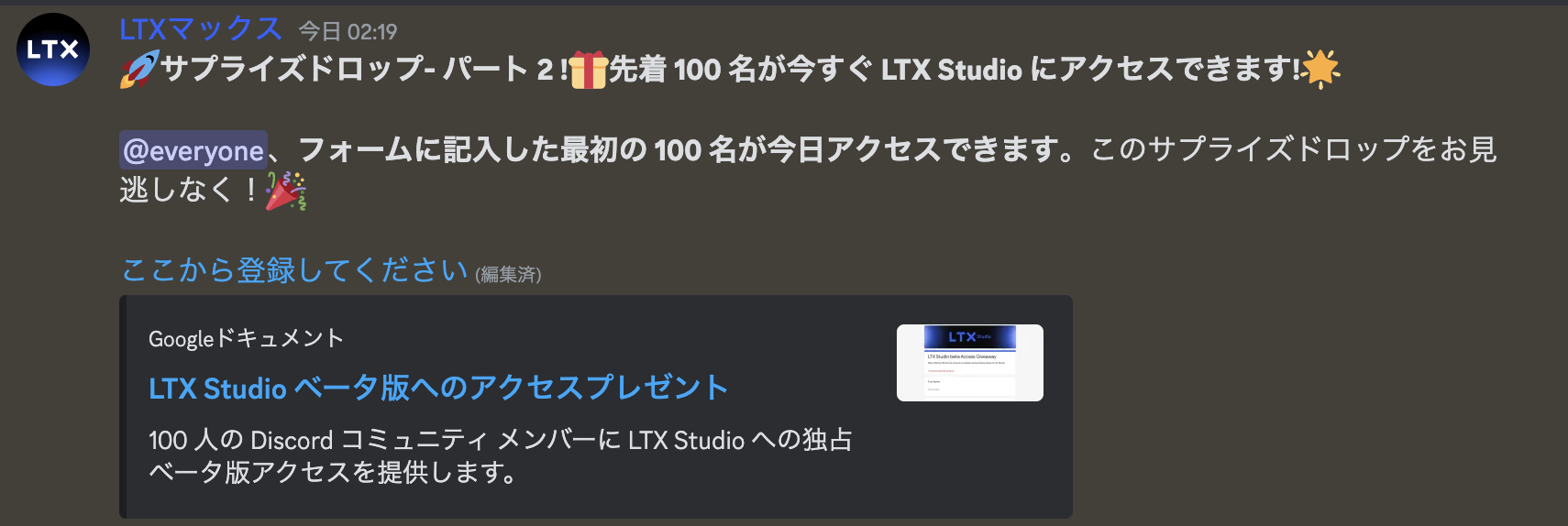Open the ここから登録してください link

pos(294,270)
